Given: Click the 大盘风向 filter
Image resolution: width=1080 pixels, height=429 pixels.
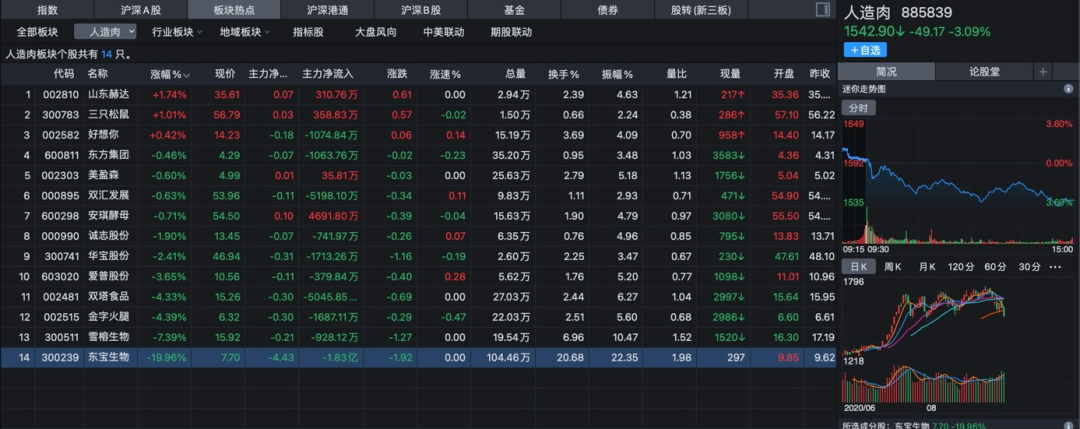Looking at the screenshot, I should (375, 32).
